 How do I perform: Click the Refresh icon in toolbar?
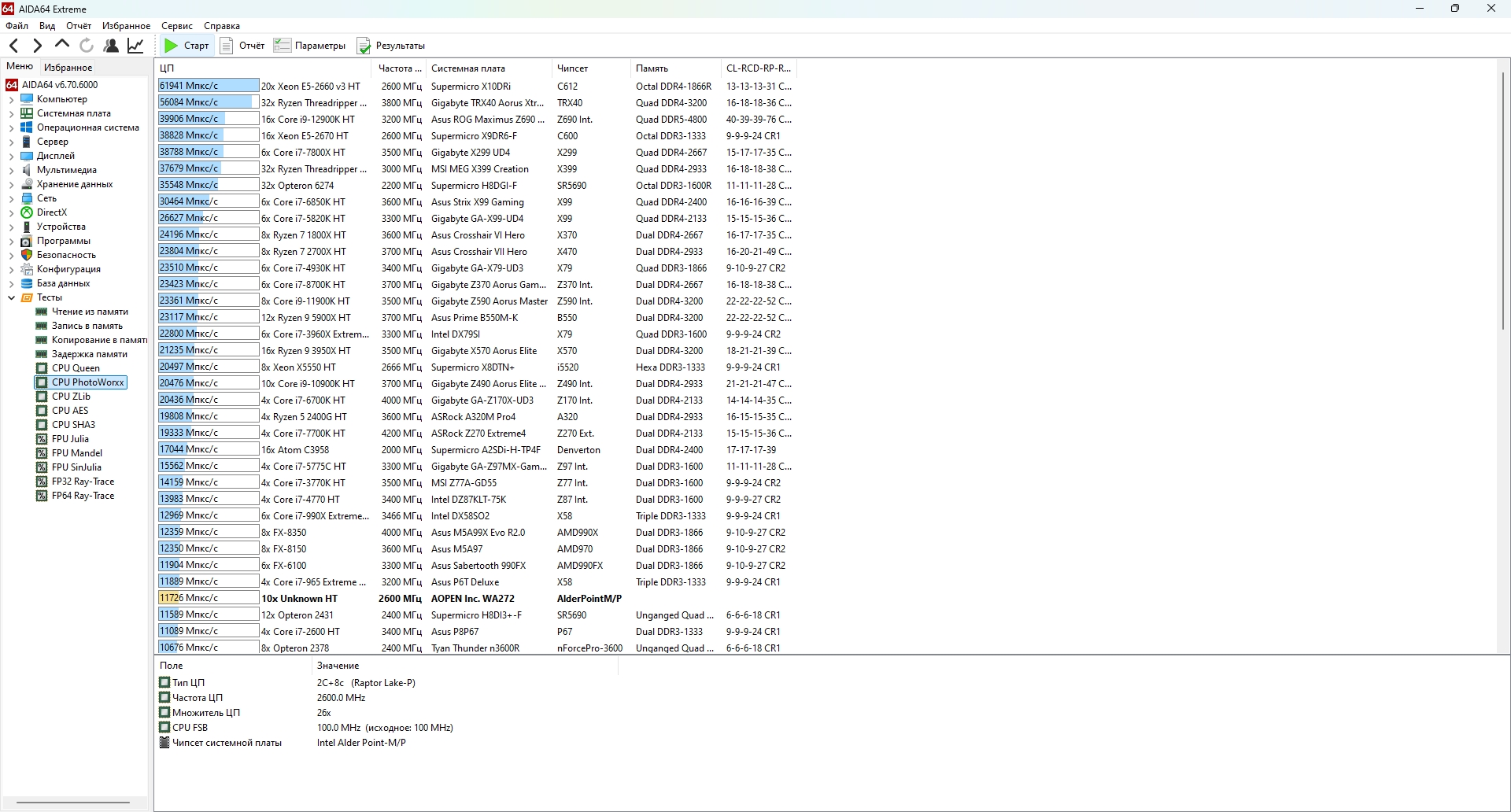(87, 46)
